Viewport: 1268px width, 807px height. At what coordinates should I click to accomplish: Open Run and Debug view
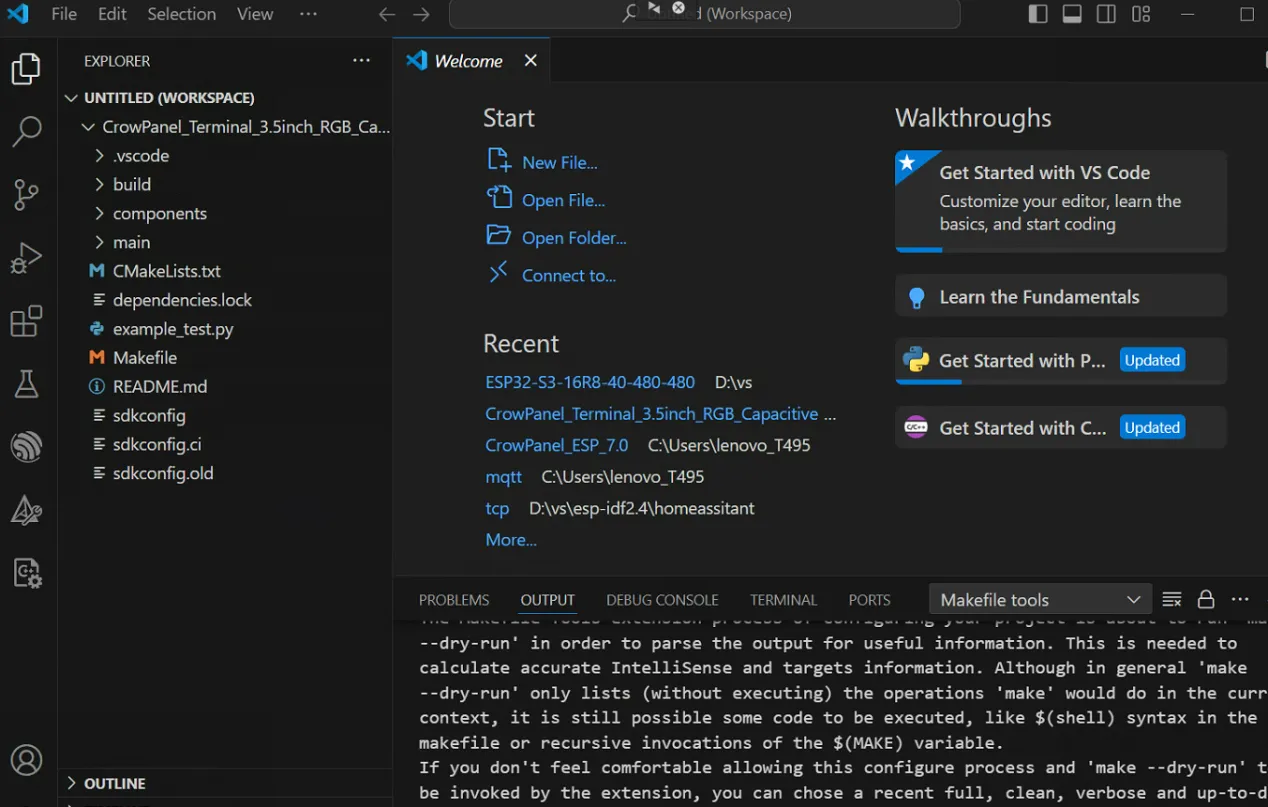pos(27,258)
